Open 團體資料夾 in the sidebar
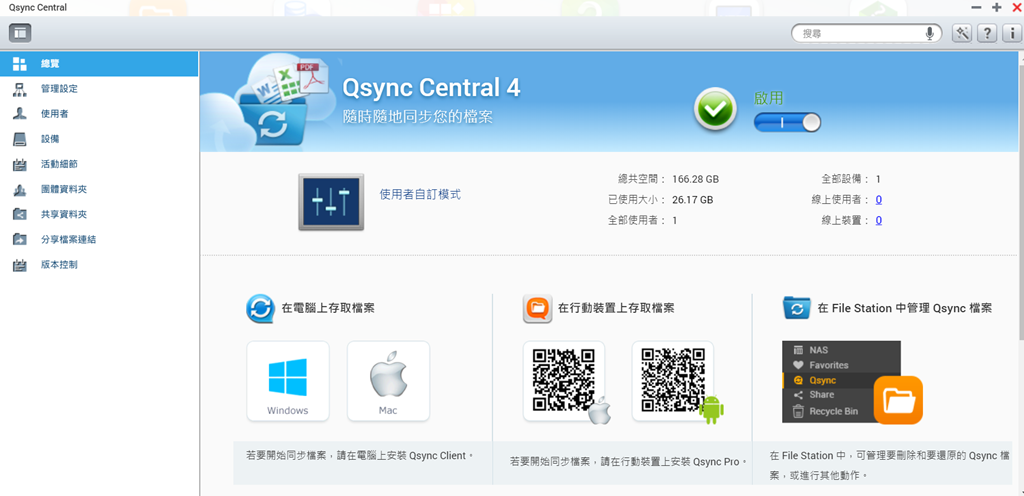 tap(99, 189)
